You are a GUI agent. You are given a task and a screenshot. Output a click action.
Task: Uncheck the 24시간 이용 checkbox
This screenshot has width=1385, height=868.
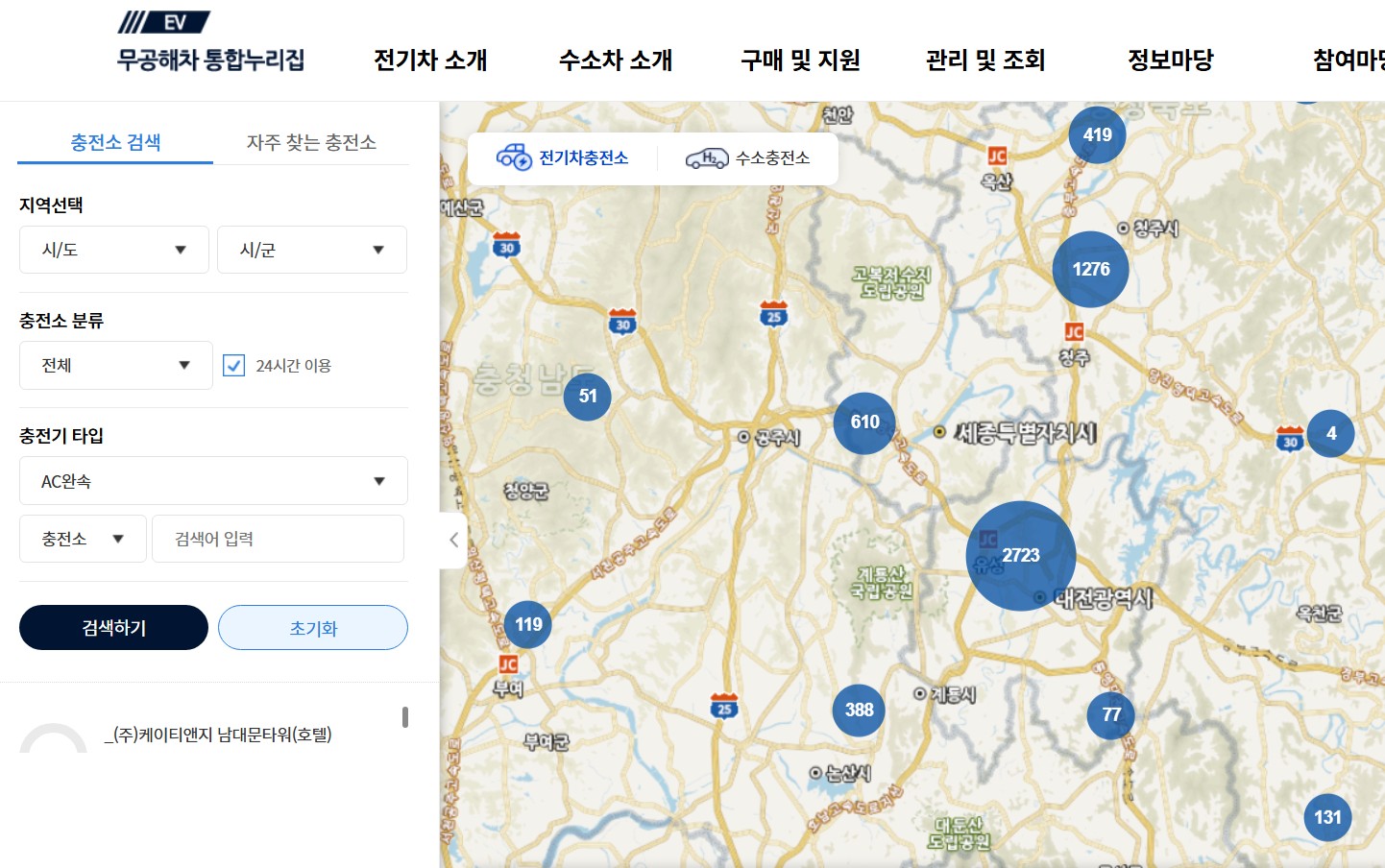(x=233, y=365)
